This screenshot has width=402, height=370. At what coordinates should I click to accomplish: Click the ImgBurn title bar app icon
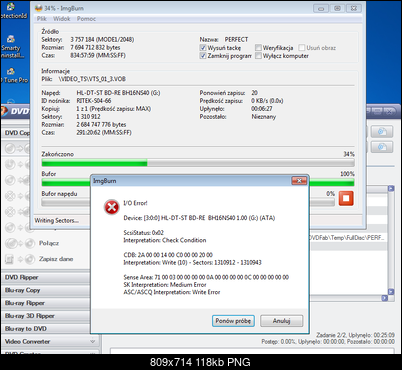point(39,8)
